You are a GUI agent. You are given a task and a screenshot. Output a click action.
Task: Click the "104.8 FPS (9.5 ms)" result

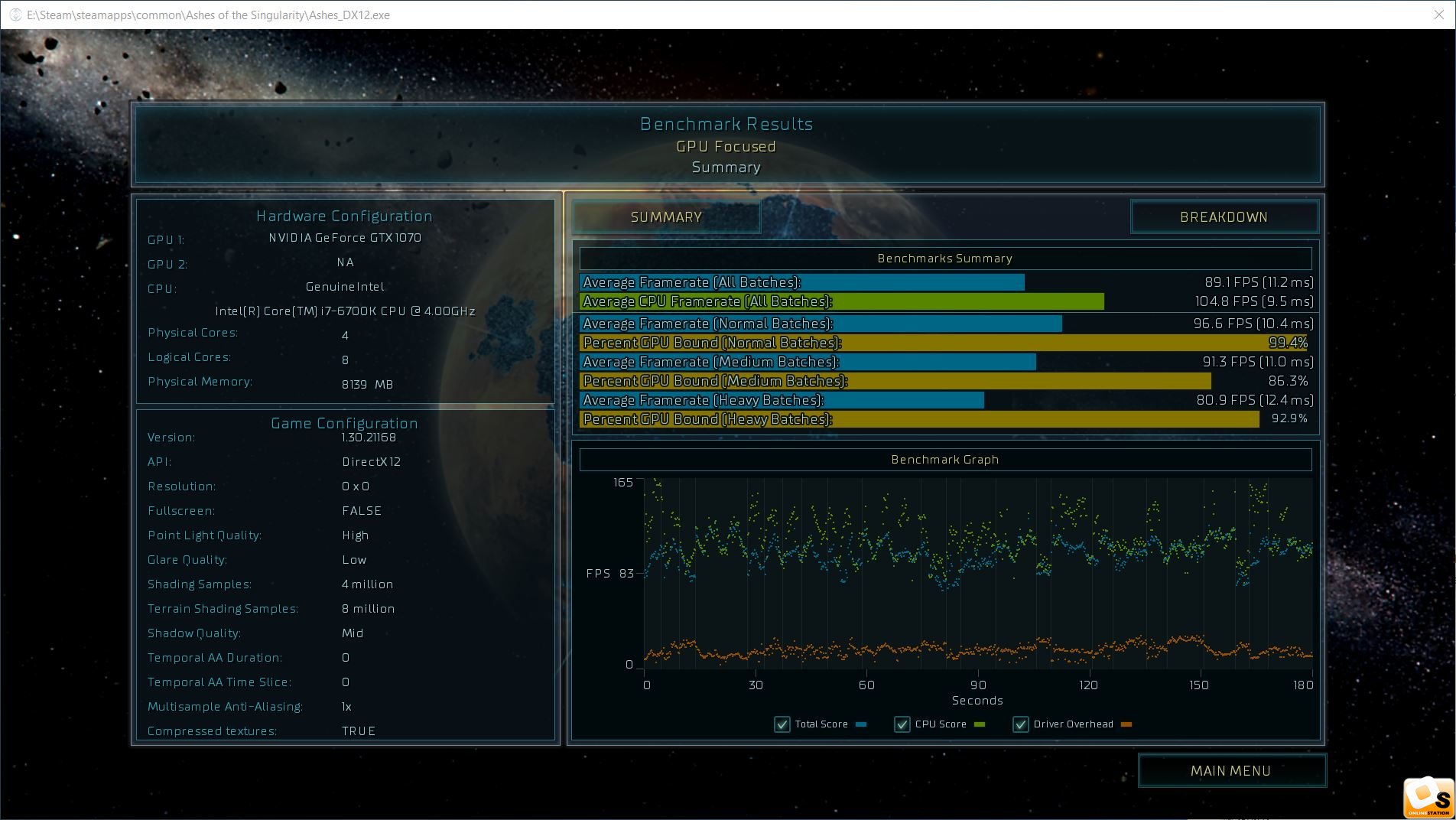point(1254,301)
